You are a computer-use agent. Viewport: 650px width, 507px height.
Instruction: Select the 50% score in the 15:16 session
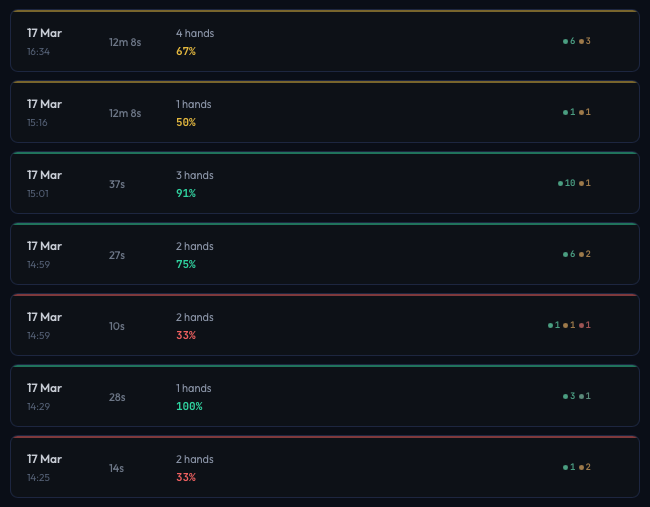click(186, 122)
